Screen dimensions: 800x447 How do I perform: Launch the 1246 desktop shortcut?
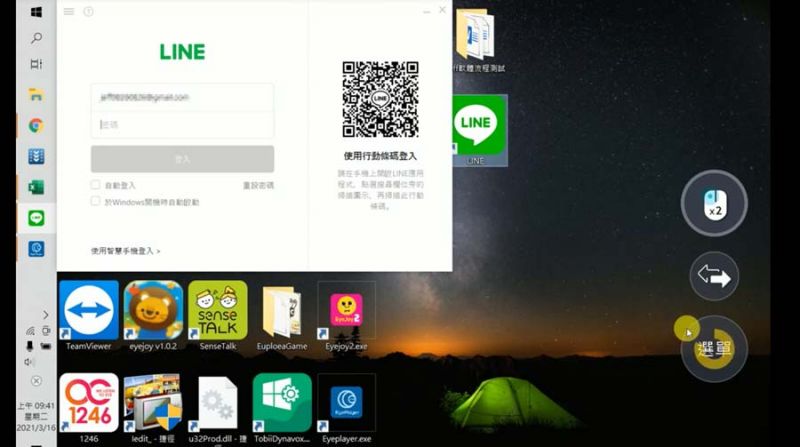point(89,403)
